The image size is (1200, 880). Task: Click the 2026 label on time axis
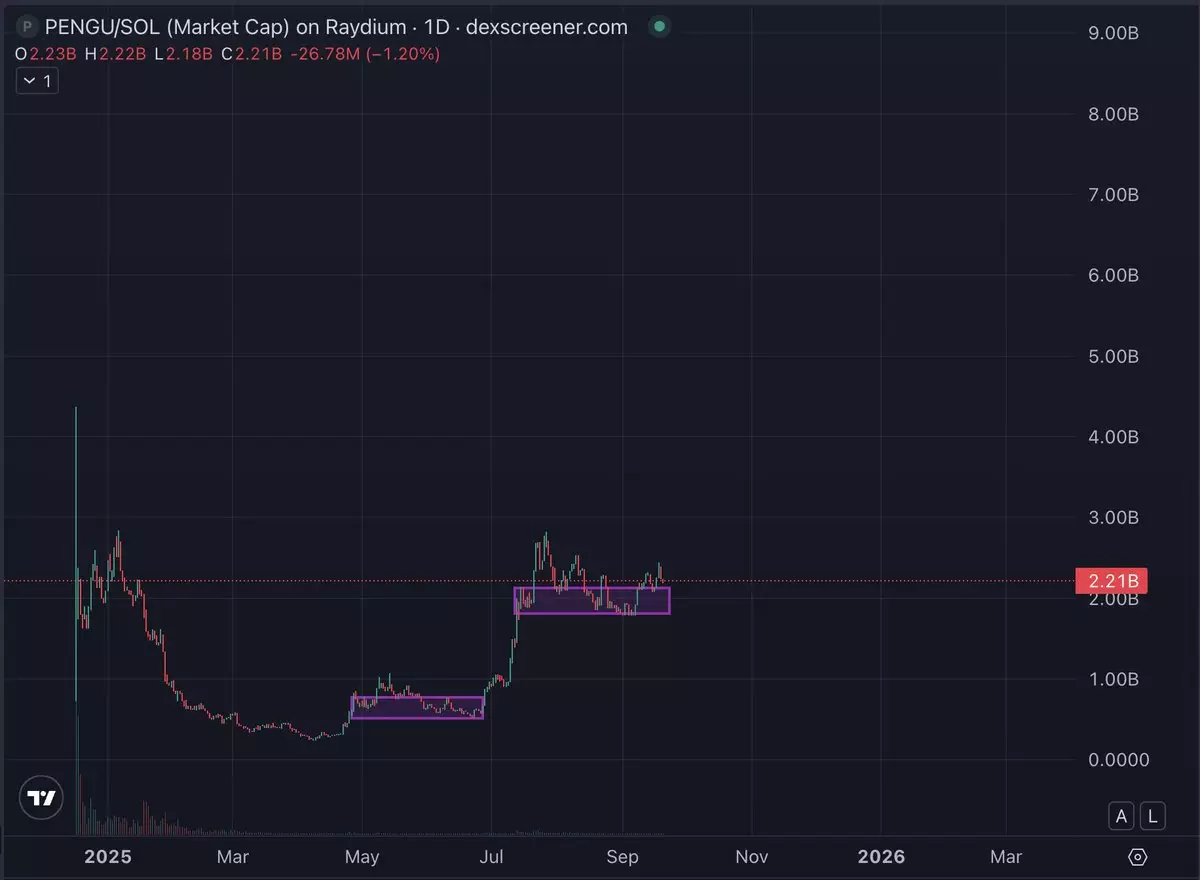pos(881,857)
